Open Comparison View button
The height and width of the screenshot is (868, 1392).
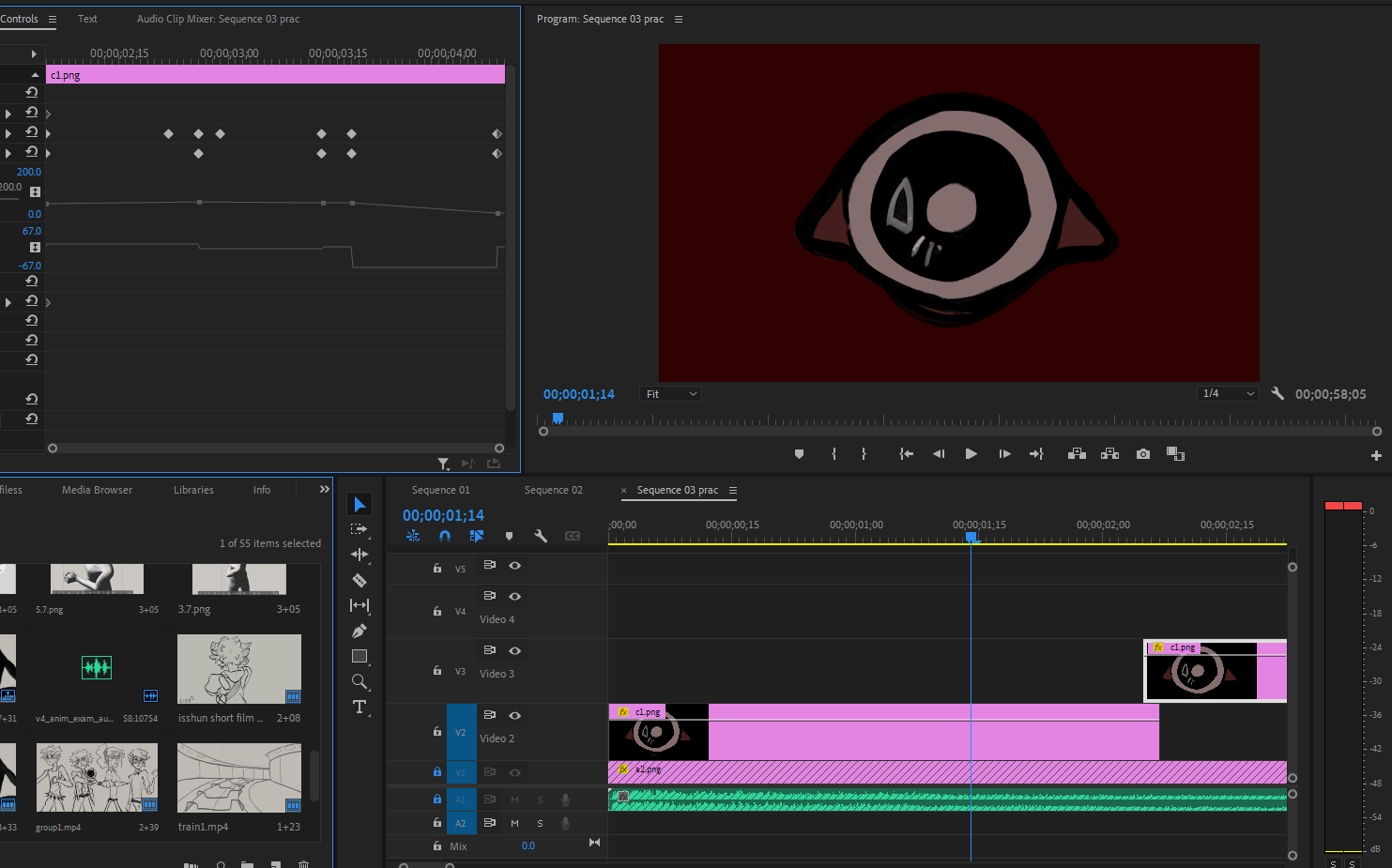click(x=1175, y=454)
